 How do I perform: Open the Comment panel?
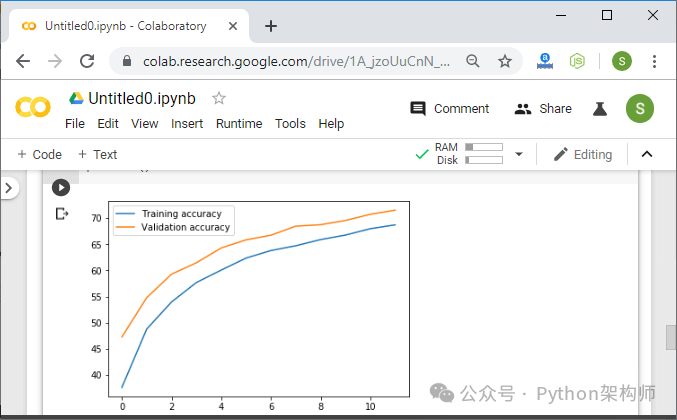[x=449, y=108]
